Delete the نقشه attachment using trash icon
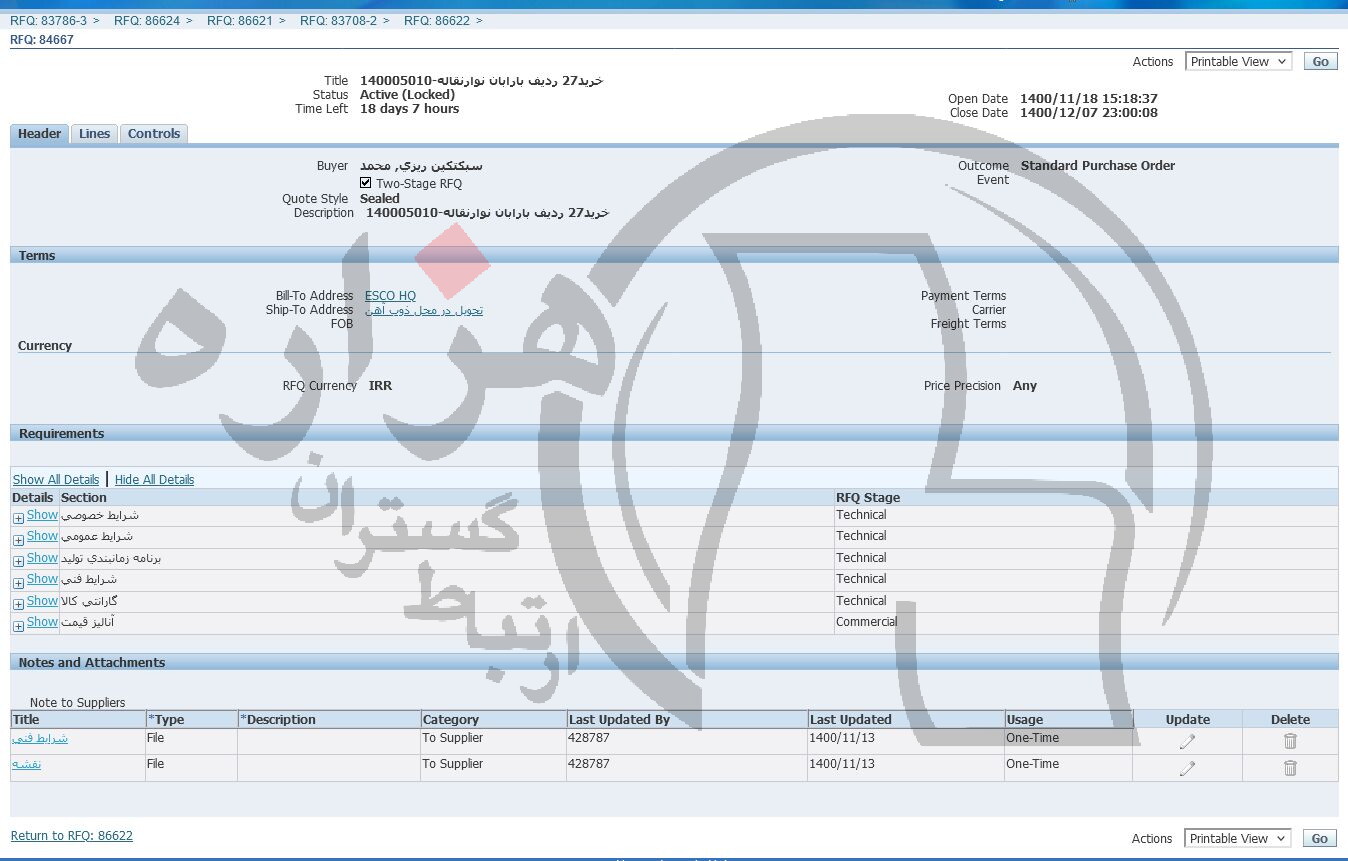 point(1290,768)
